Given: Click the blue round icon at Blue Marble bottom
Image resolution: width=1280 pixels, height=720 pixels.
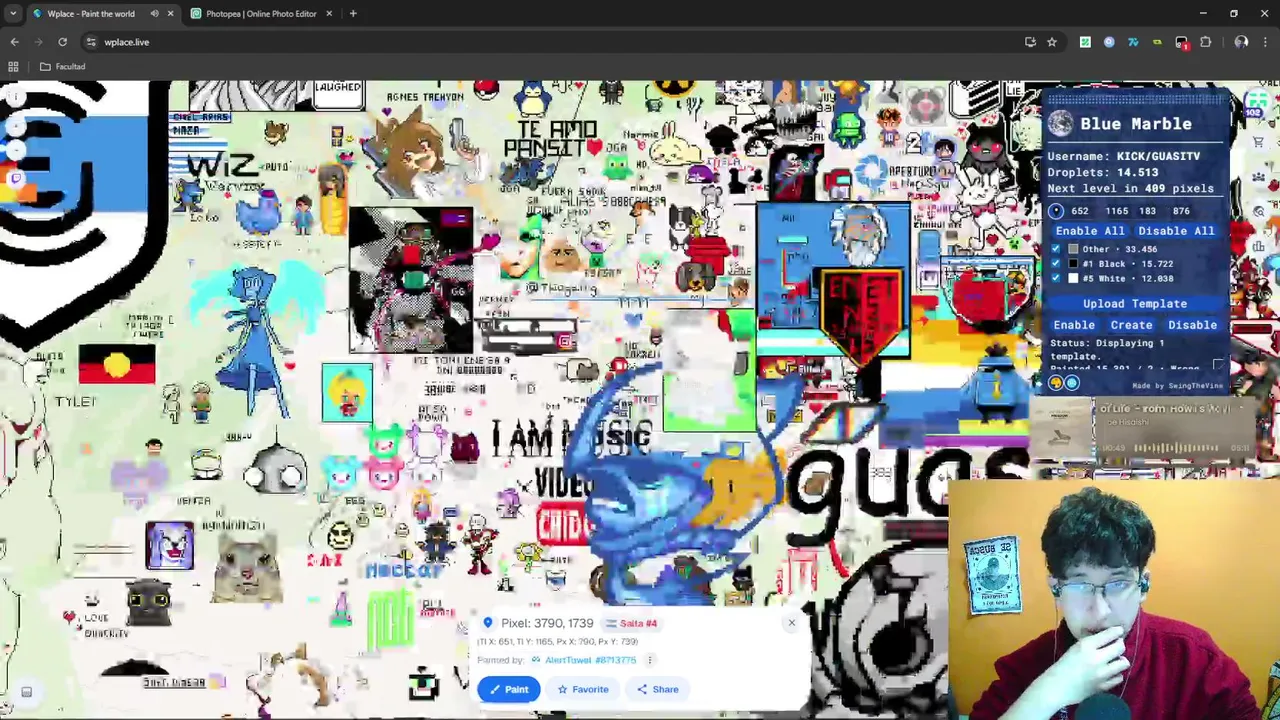Looking at the screenshot, I should (x=1072, y=382).
